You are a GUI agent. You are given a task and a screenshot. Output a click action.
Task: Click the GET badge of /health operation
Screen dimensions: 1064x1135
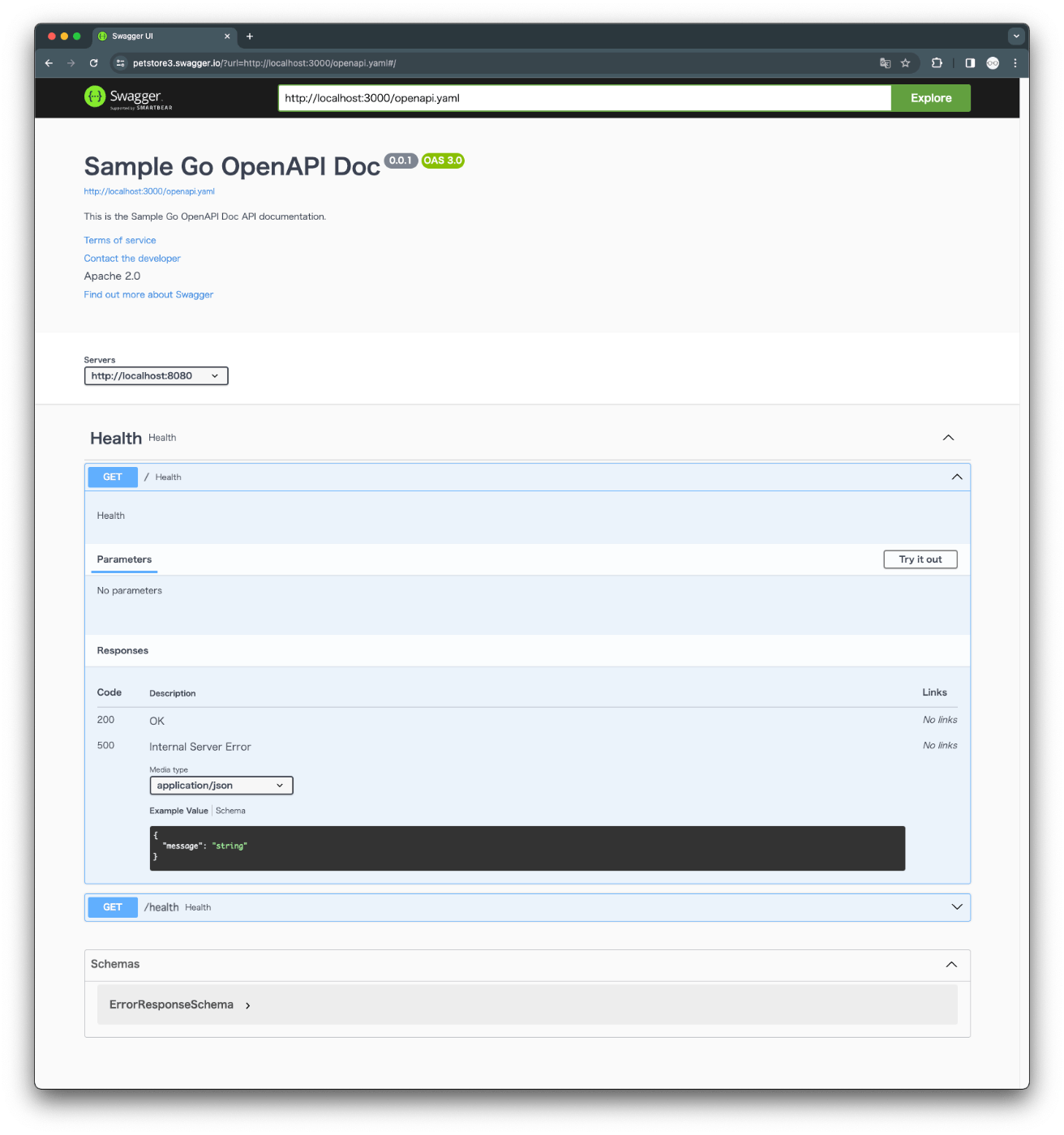point(113,908)
